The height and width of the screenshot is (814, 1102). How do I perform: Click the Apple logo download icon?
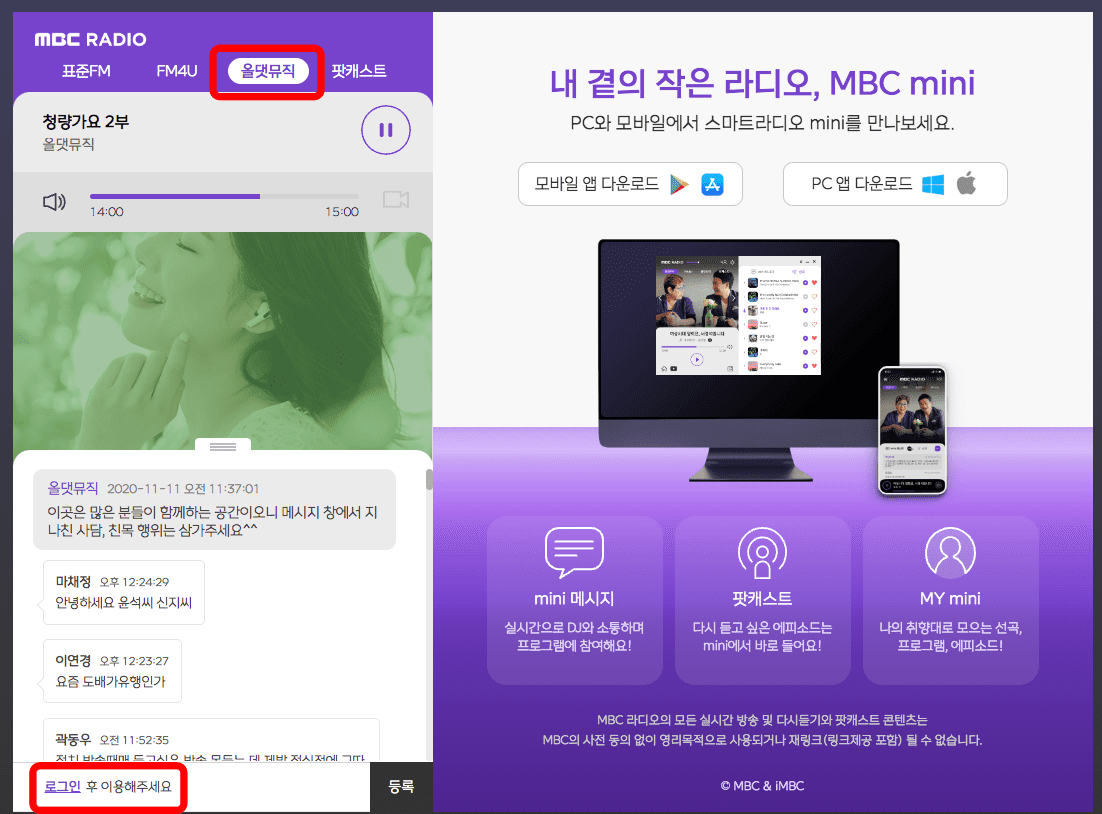click(966, 183)
